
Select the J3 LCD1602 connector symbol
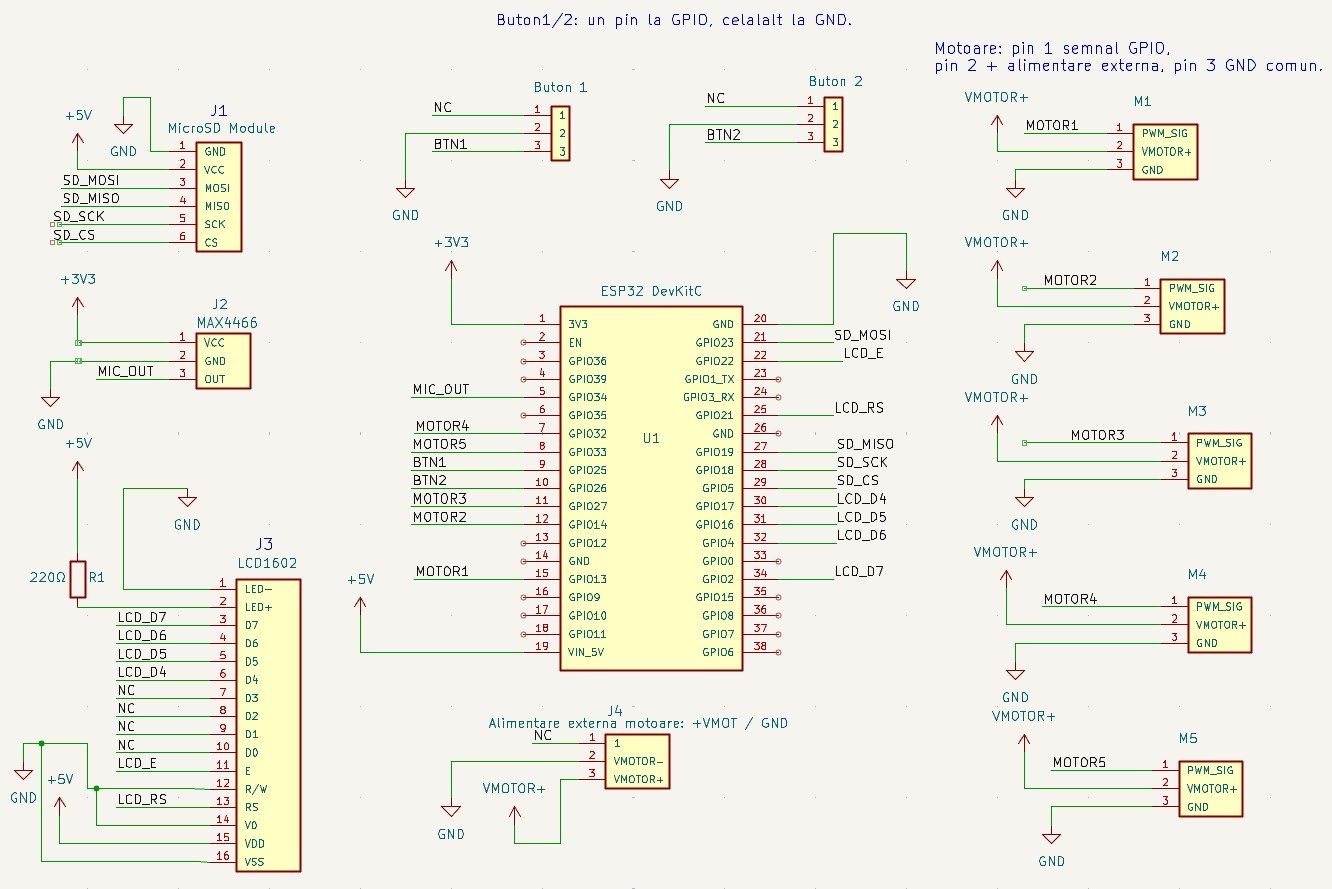(268, 724)
